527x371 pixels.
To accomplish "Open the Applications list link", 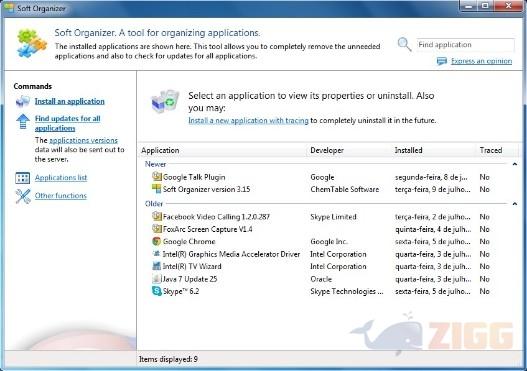I will pyautogui.click(x=61, y=178).
